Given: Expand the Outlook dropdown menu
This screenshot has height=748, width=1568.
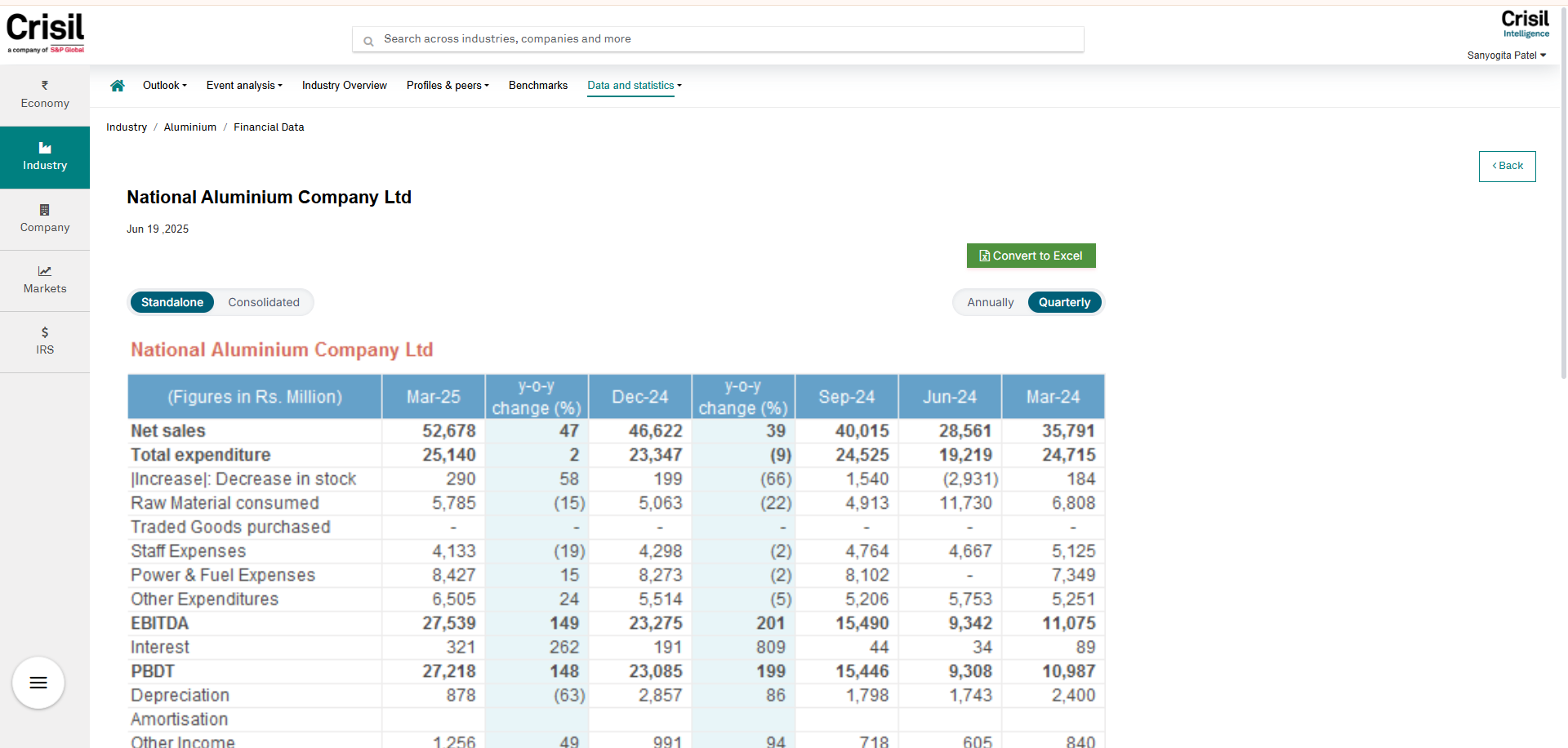Looking at the screenshot, I should click(x=164, y=86).
